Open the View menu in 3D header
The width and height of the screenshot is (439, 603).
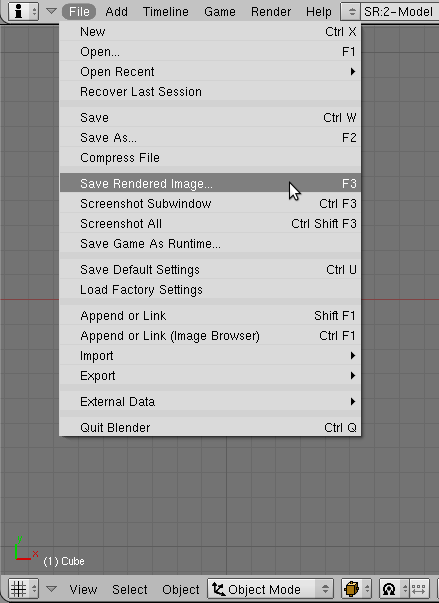click(x=83, y=589)
